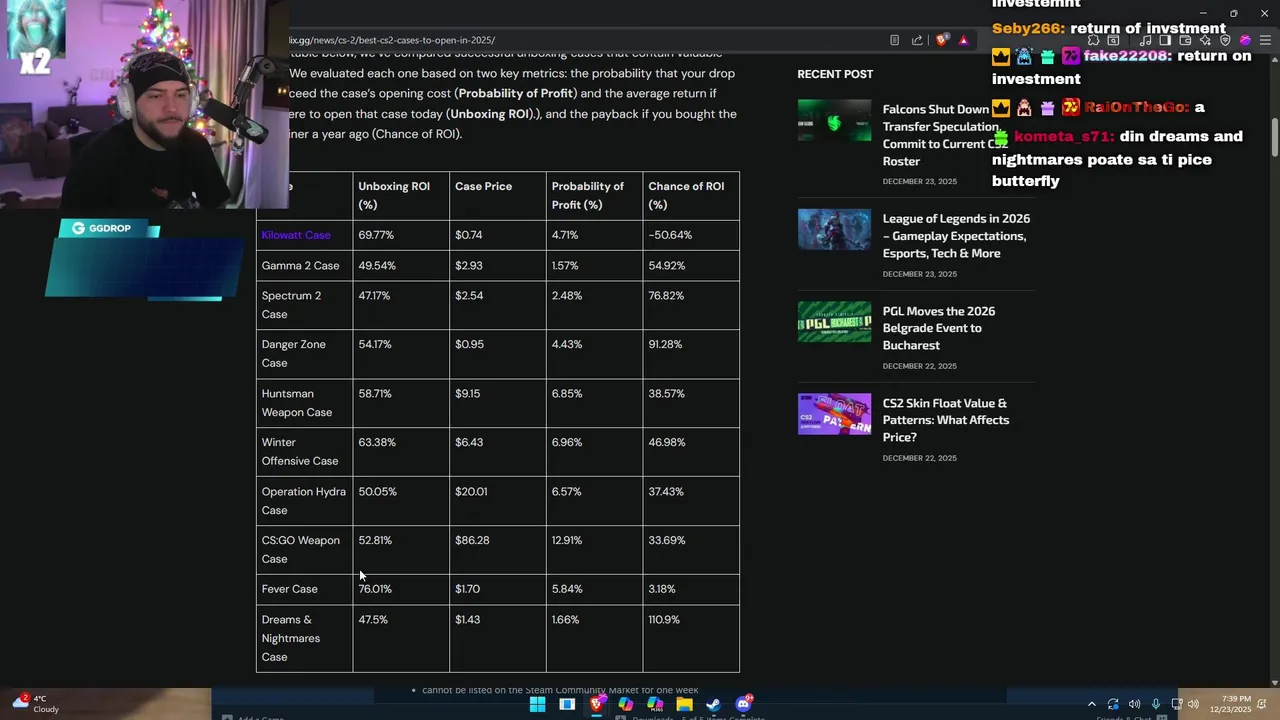Click the Brave browser taskbar icon
Image resolution: width=1280 pixels, height=720 pixels.
(x=597, y=704)
